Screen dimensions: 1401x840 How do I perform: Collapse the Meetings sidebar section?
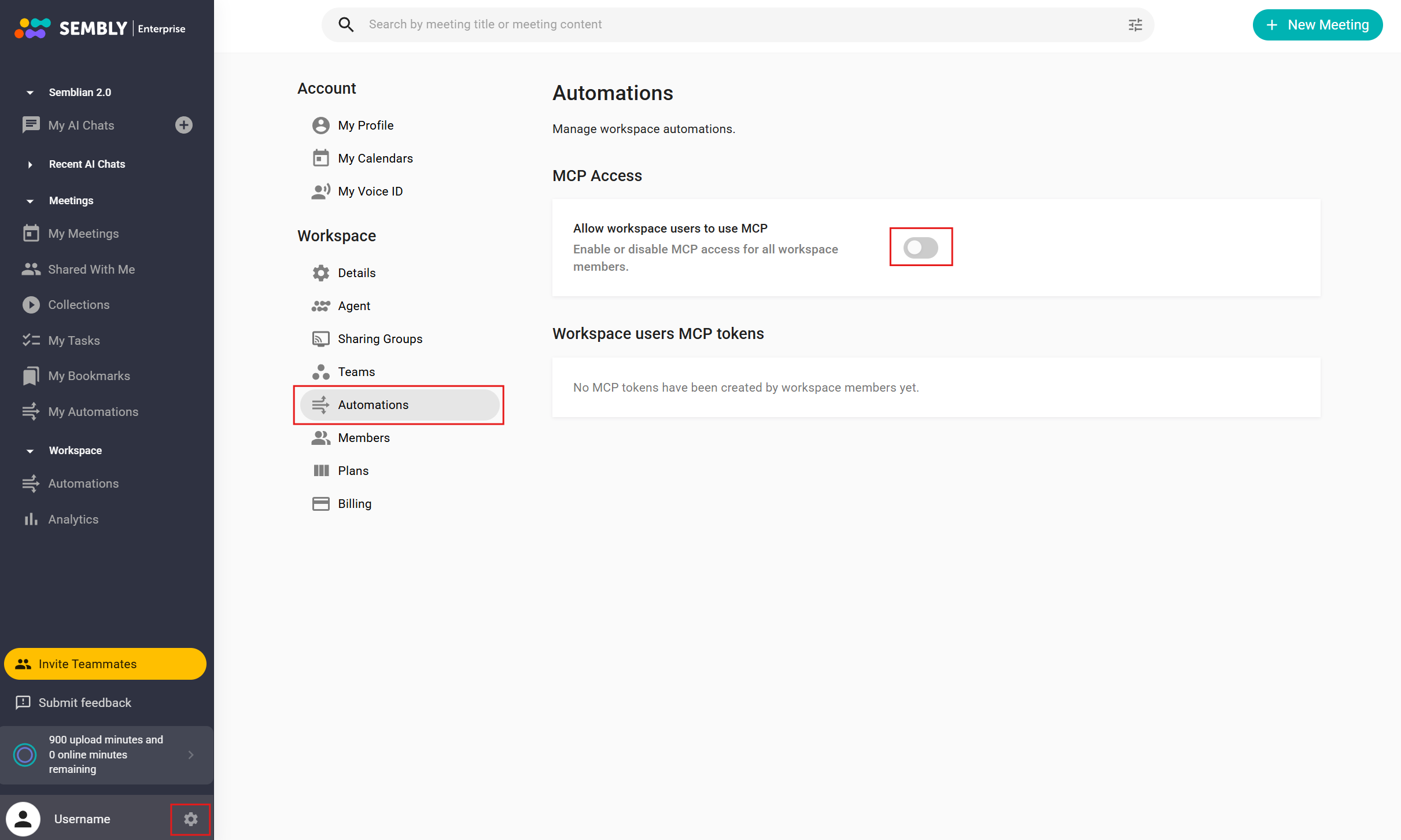30,201
